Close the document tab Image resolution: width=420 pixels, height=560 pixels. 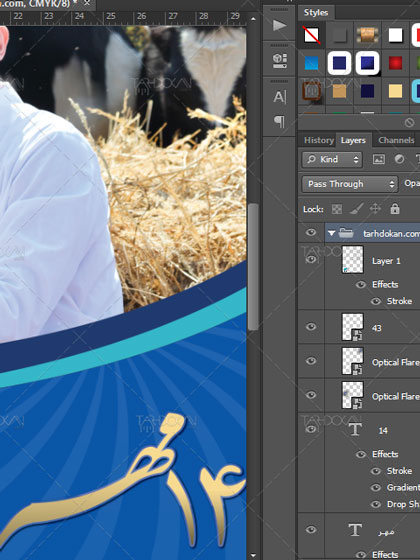point(87,3)
